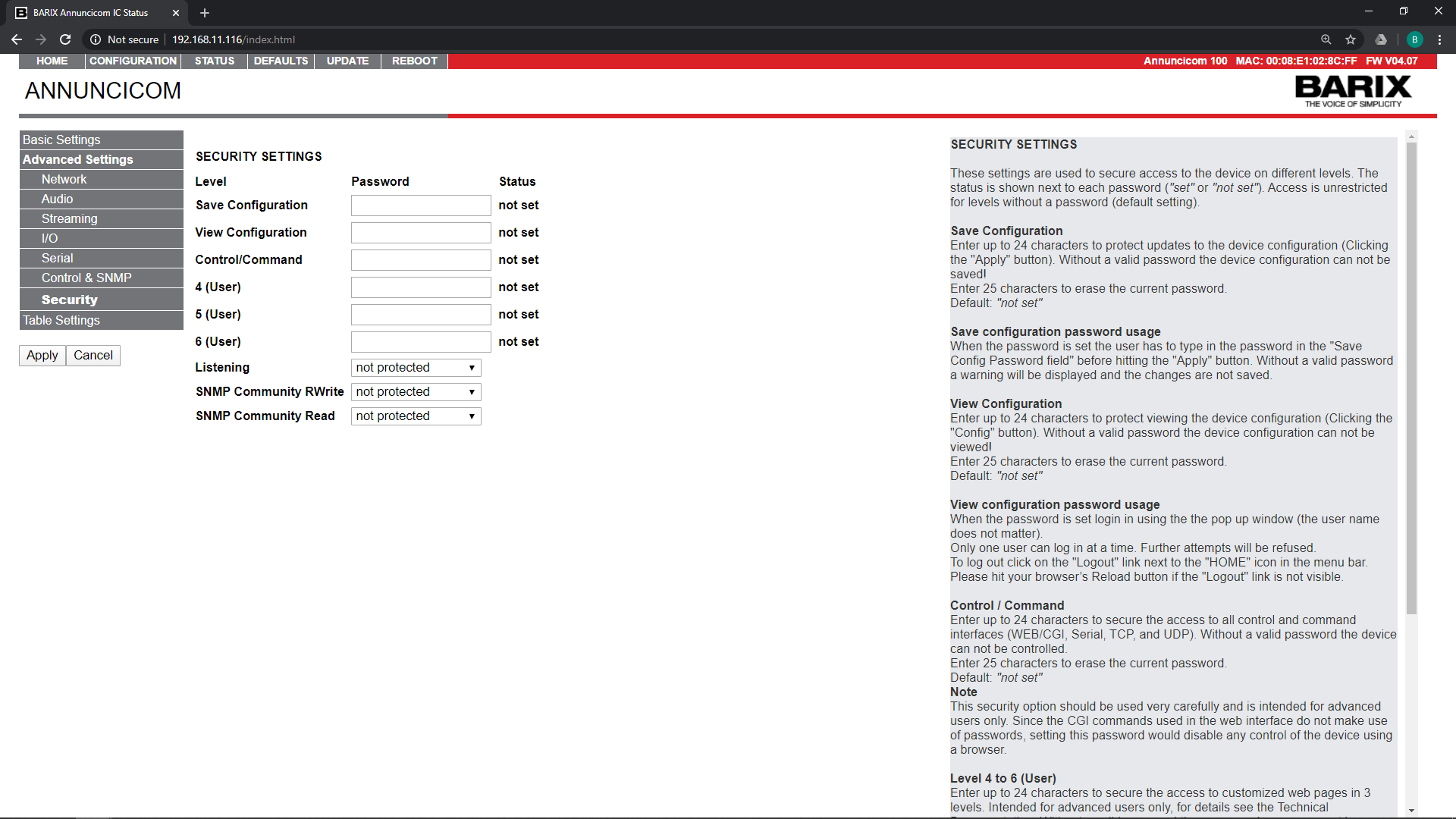This screenshot has height=819, width=1456.
Task: Open Control & SNMP settings
Action: point(86,278)
